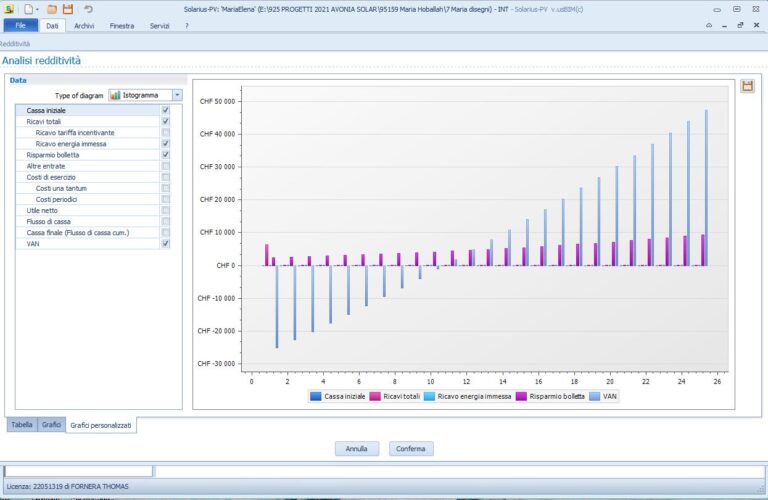
Task: Enable the Costi una tantum checkbox
Action: click(x=166, y=188)
